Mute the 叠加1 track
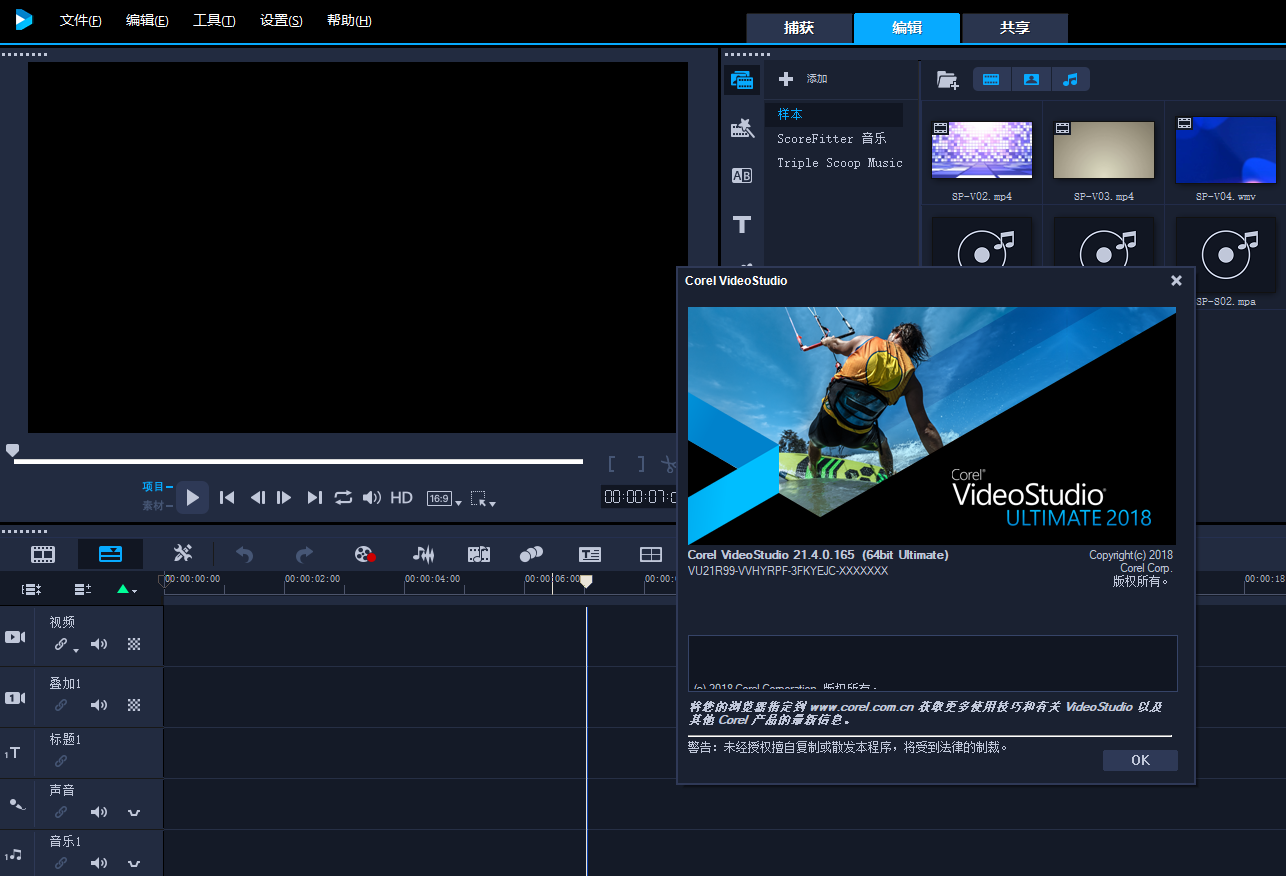The height and width of the screenshot is (876, 1286). coord(99,705)
